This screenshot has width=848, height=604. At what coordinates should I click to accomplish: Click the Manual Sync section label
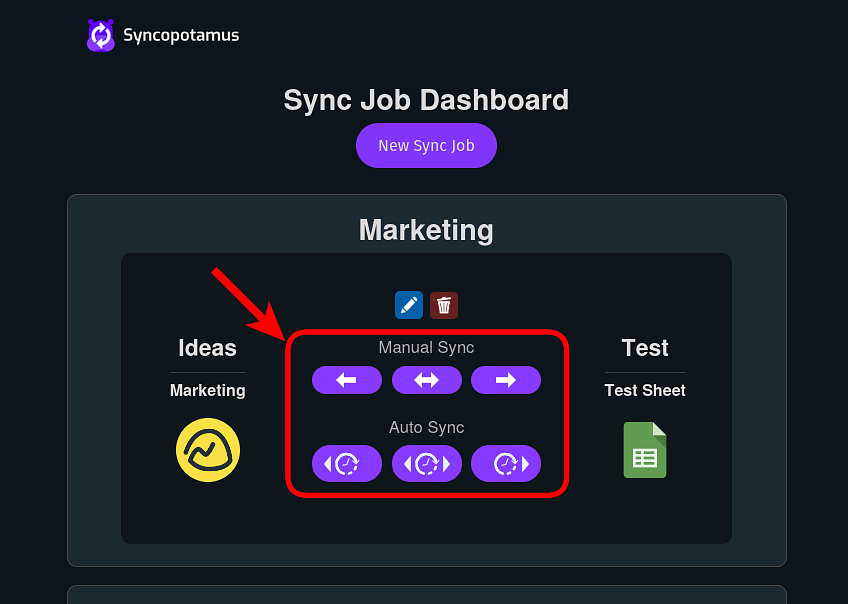click(426, 347)
